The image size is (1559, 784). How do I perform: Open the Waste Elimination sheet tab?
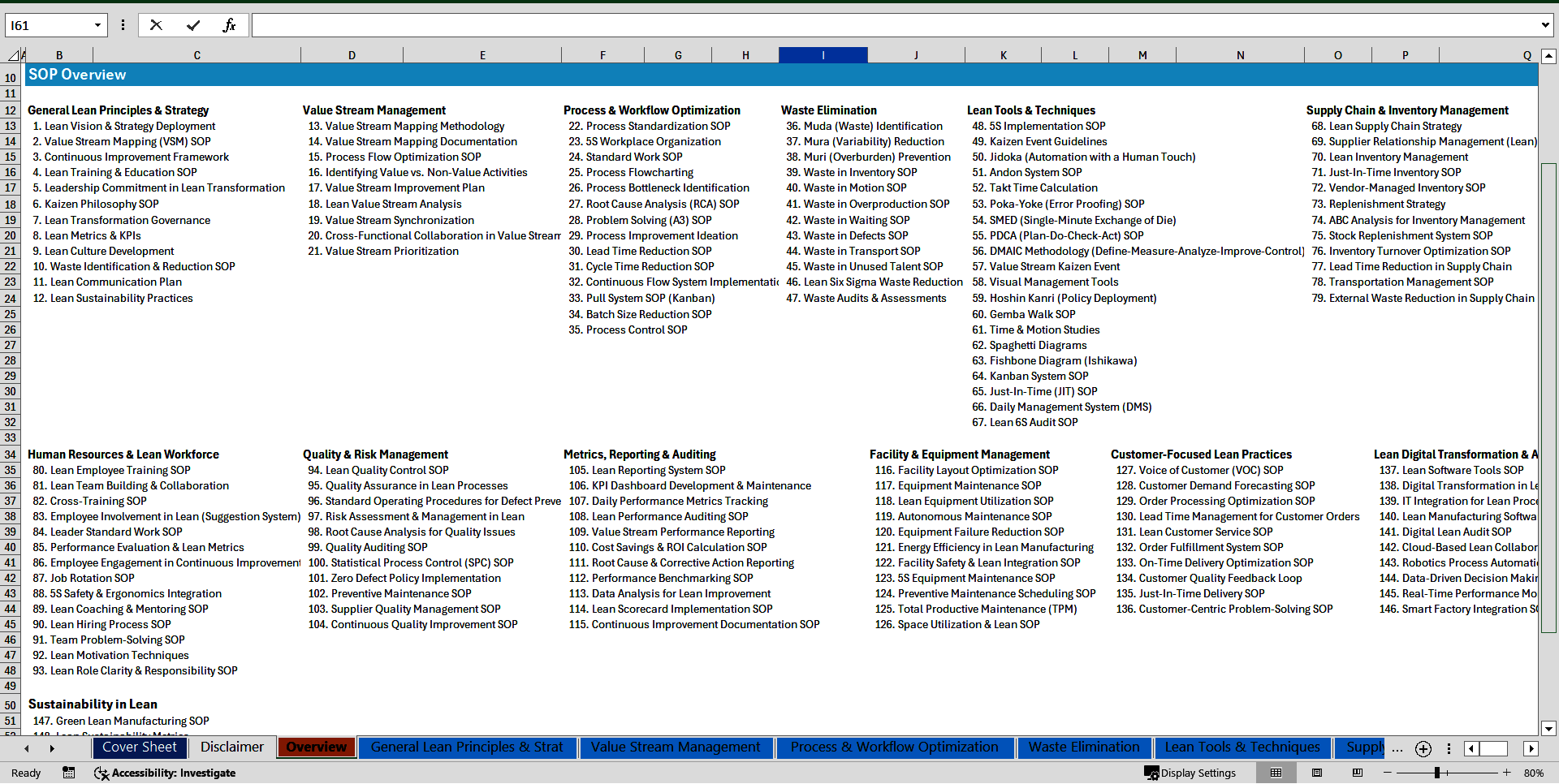[x=1083, y=747]
